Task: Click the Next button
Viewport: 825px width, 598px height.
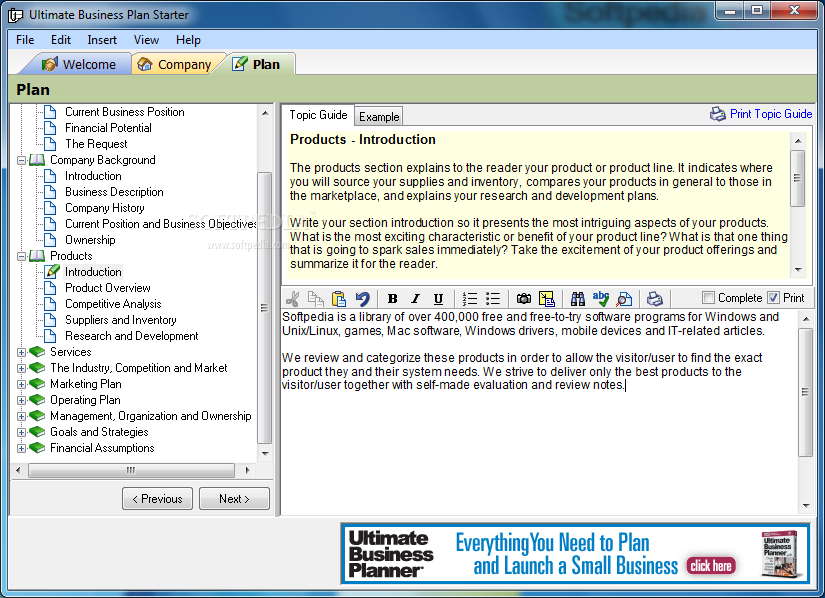Action: coord(234,499)
